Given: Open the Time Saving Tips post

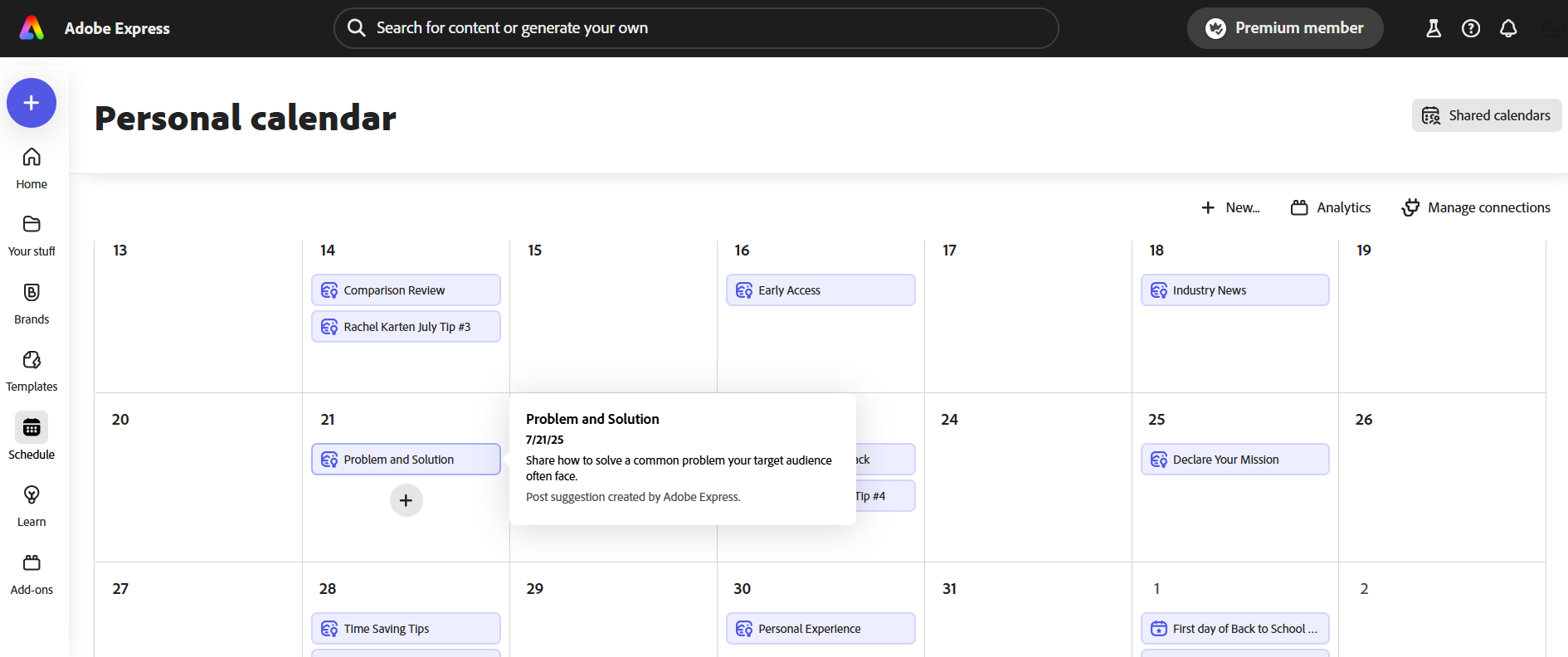Looking at the screenshot, I should click(x=406, y=629).
